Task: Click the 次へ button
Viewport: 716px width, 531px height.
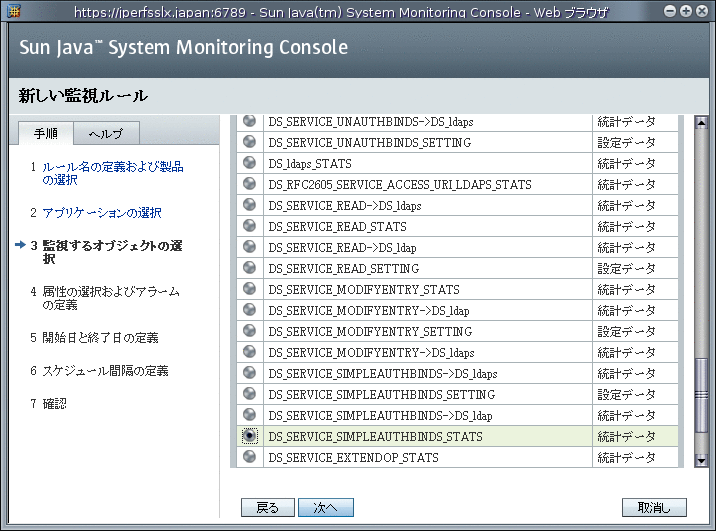Action: [x=326, y=507]
